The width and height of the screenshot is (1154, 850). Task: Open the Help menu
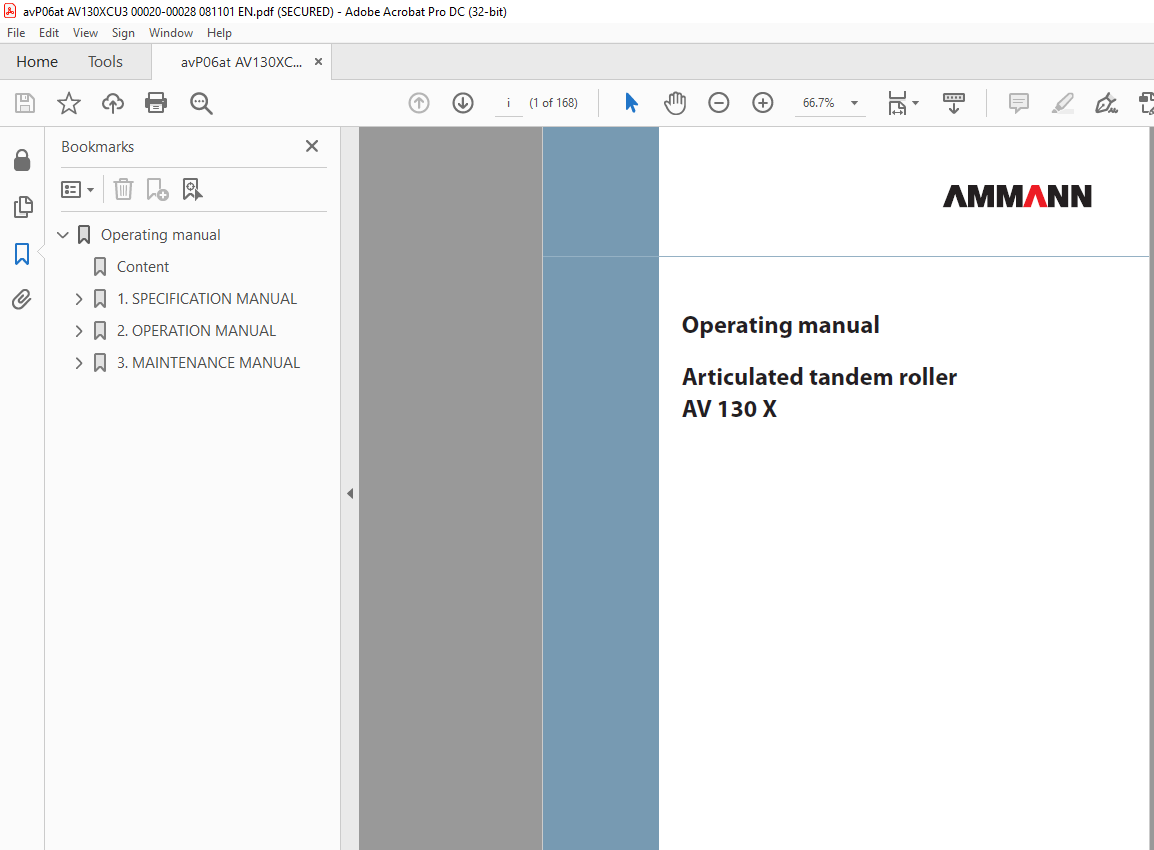point(219,33)
